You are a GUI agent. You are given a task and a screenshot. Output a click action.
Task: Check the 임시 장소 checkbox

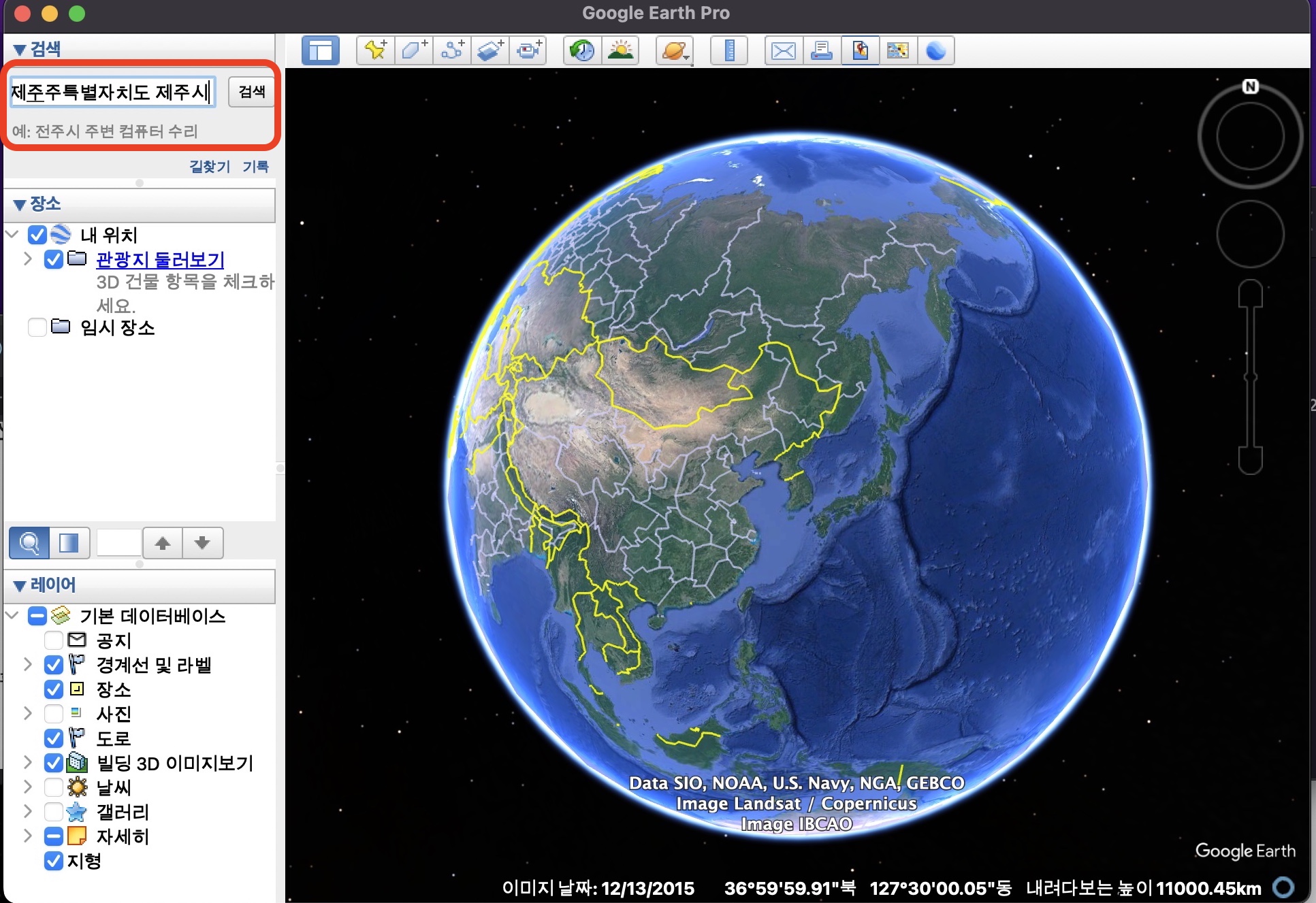(37, 327)
